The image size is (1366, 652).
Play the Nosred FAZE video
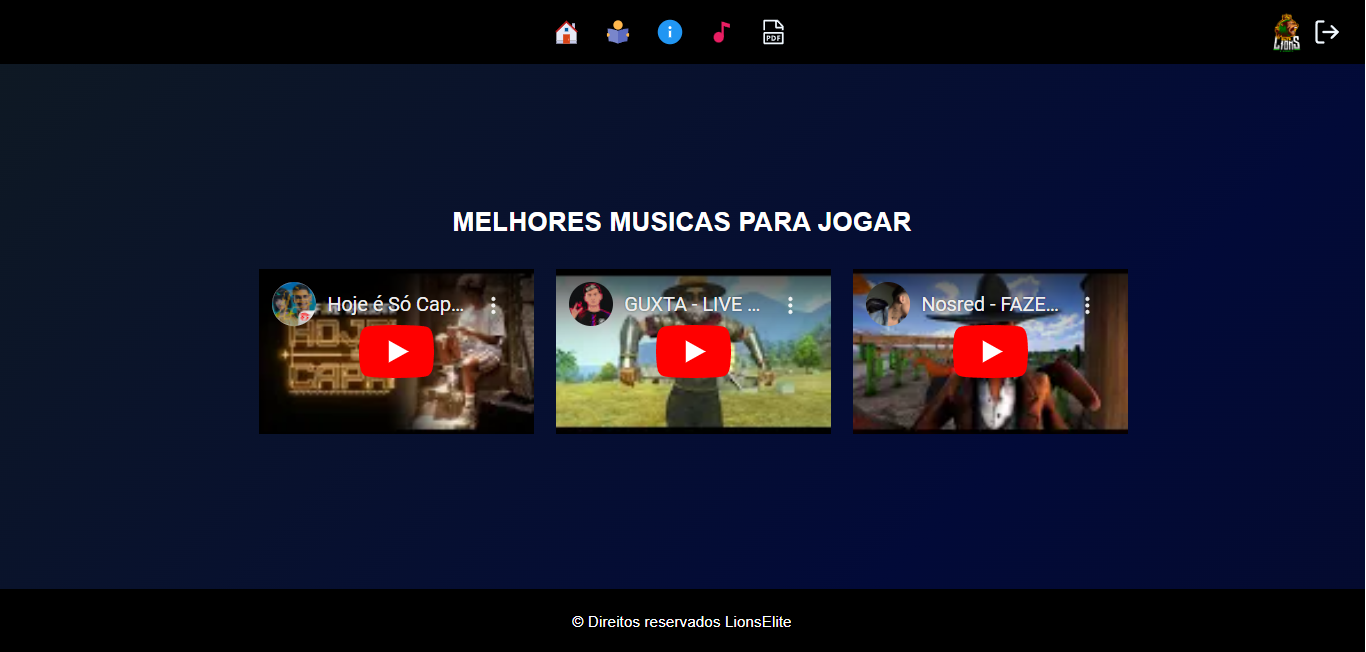coord(990,351)
